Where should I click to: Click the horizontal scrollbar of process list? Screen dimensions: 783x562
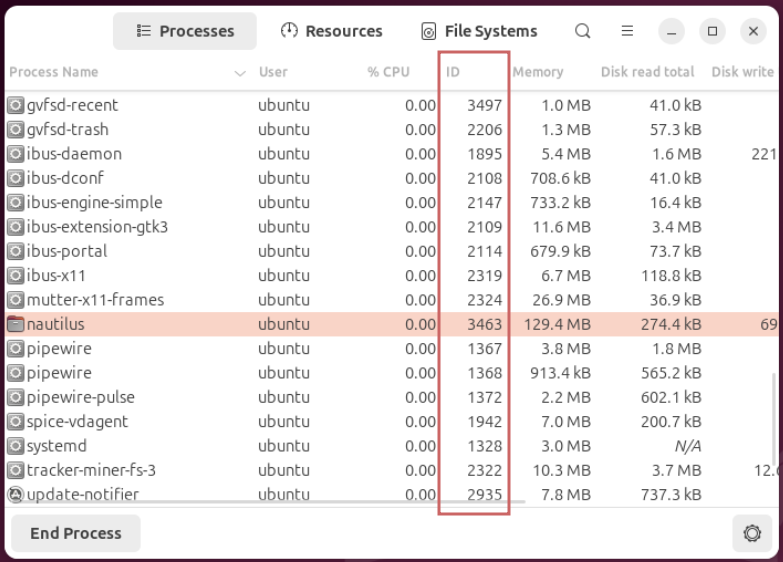(x=265, y=502)
